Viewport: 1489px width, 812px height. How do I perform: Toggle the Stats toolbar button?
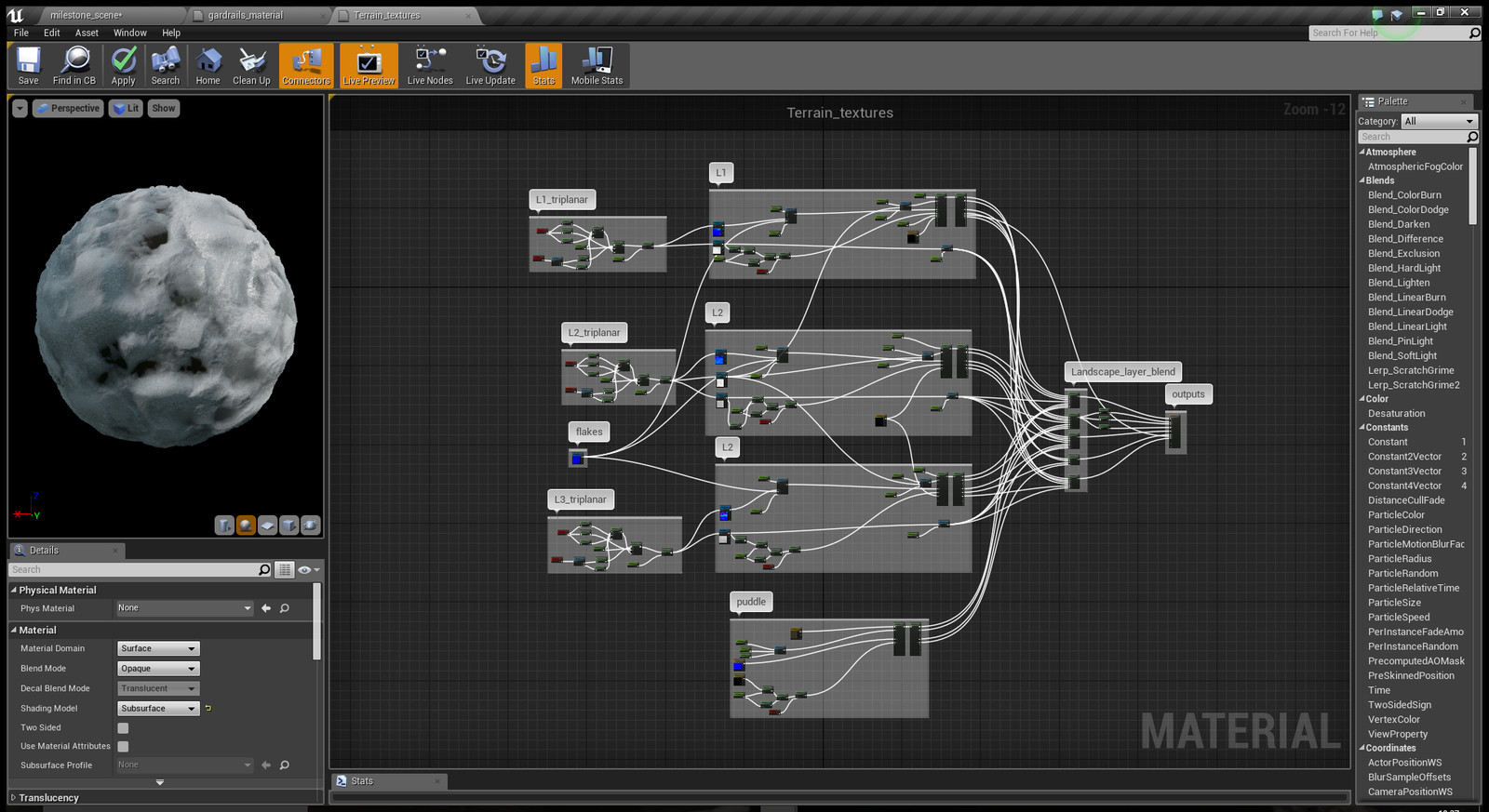point(543,66)
